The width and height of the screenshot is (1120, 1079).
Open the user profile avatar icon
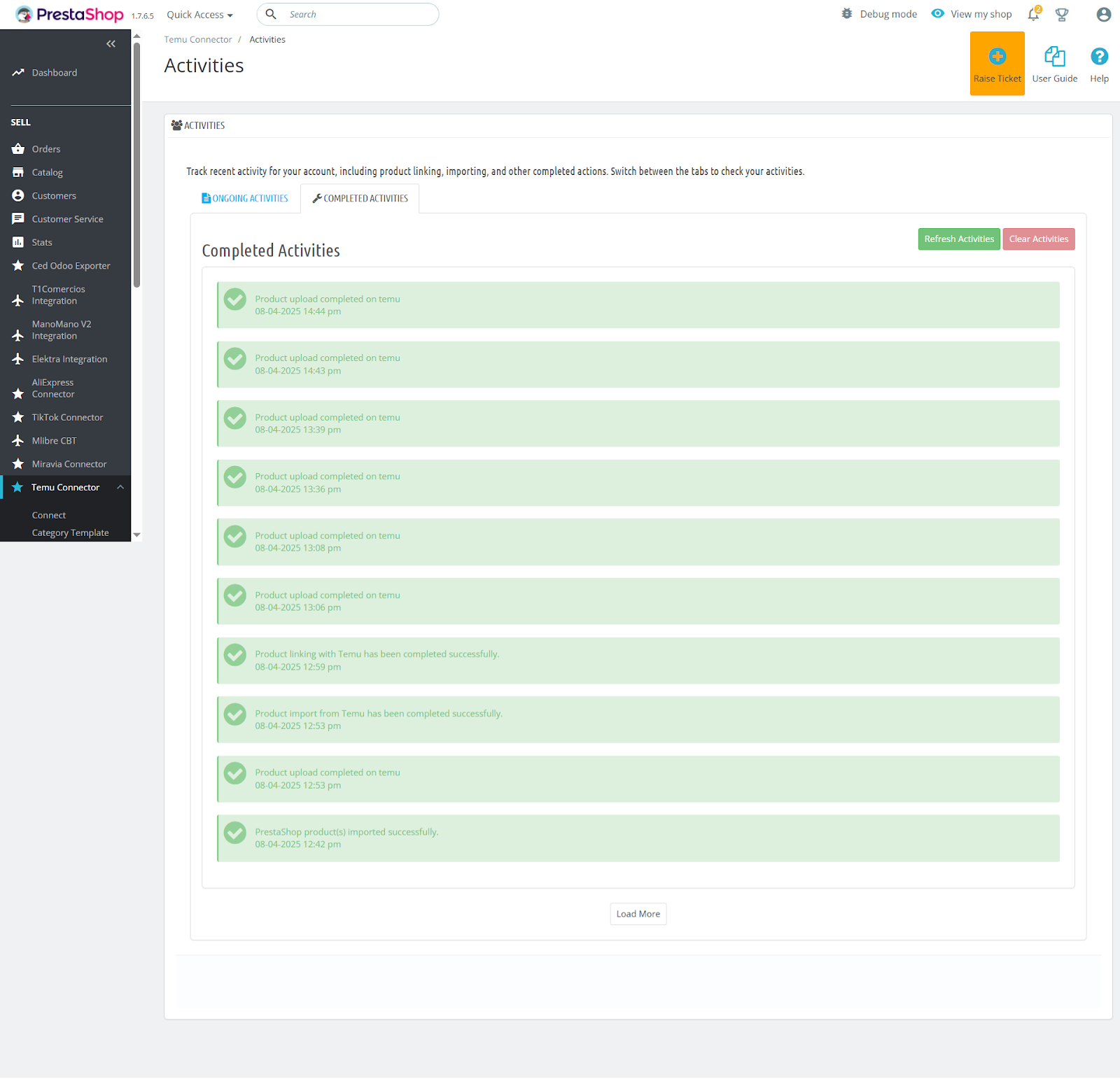click(1103, 15)
